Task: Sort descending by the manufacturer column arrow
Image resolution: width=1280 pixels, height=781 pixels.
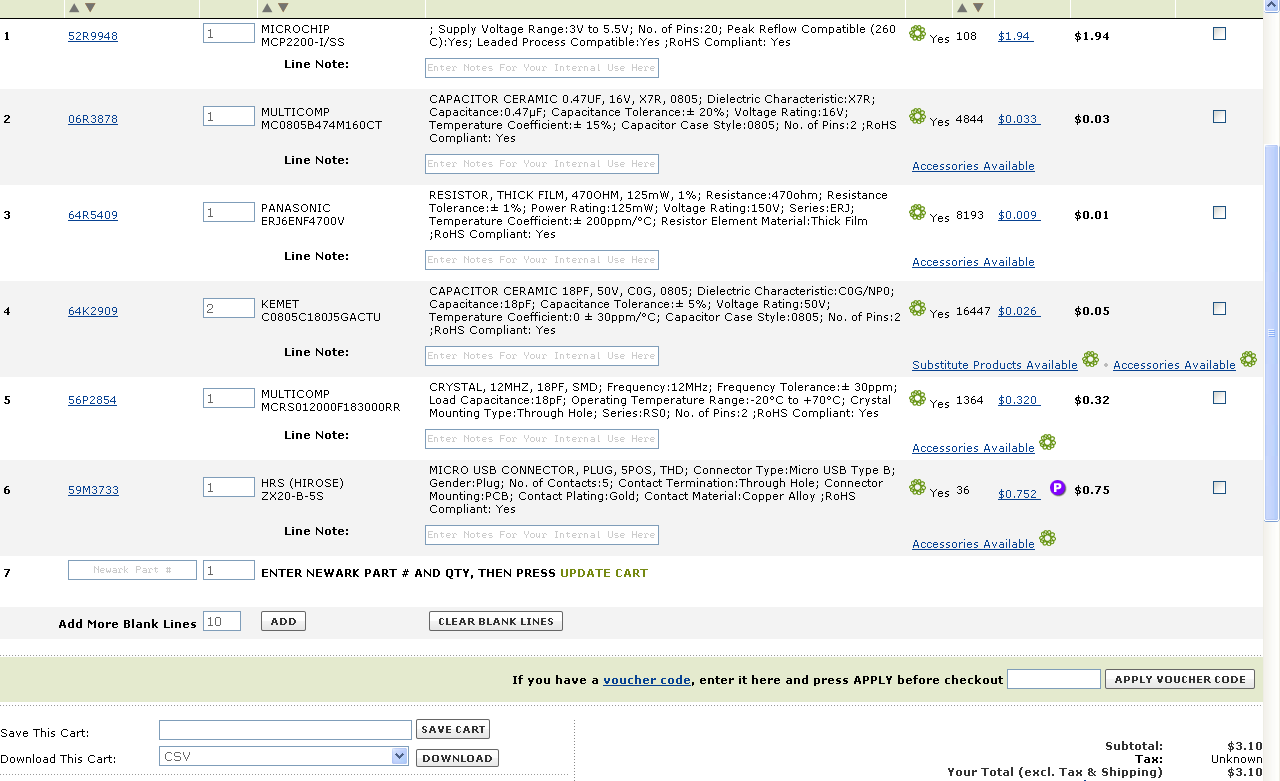Action: tap(284, 8)
